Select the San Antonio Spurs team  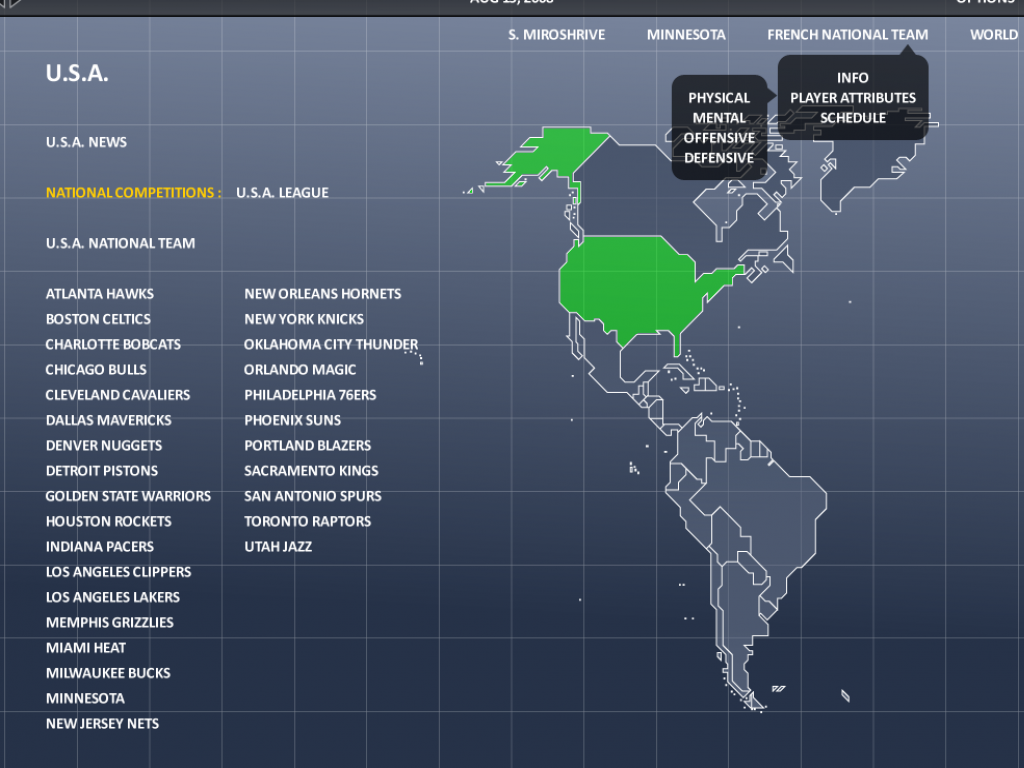(312, 496)
